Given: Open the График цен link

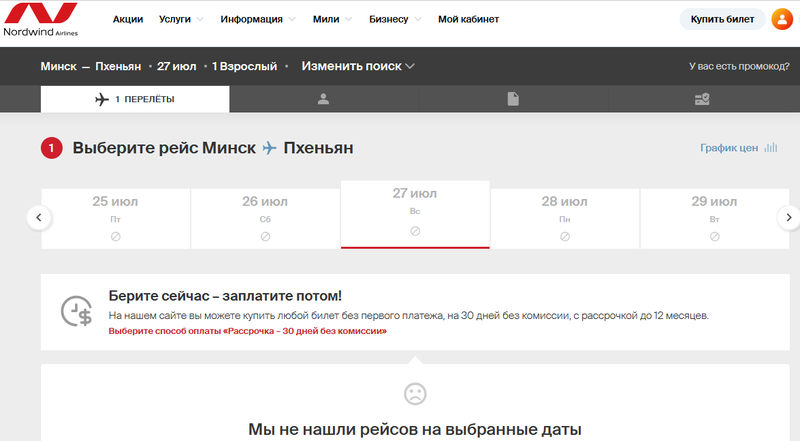Looking at the screenshot, I should [729, 148].
